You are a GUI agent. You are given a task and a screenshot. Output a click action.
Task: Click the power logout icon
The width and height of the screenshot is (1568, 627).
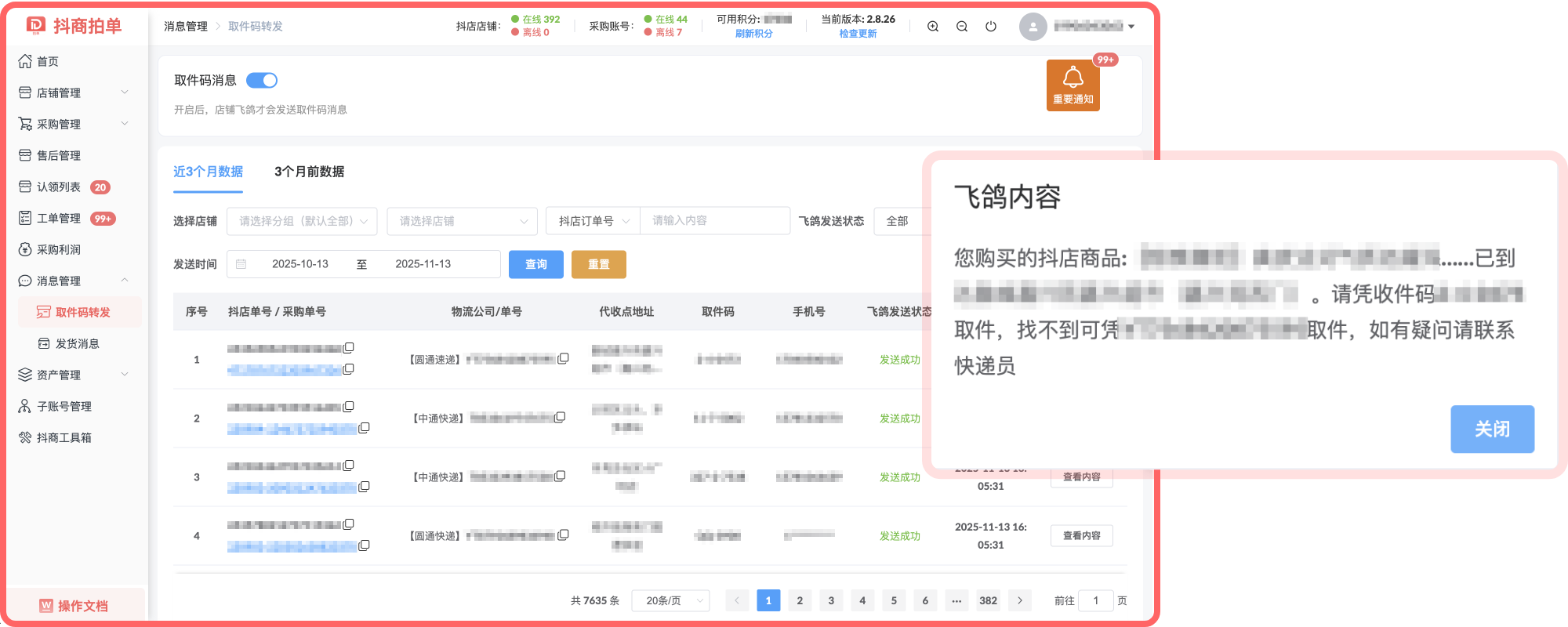991,27
